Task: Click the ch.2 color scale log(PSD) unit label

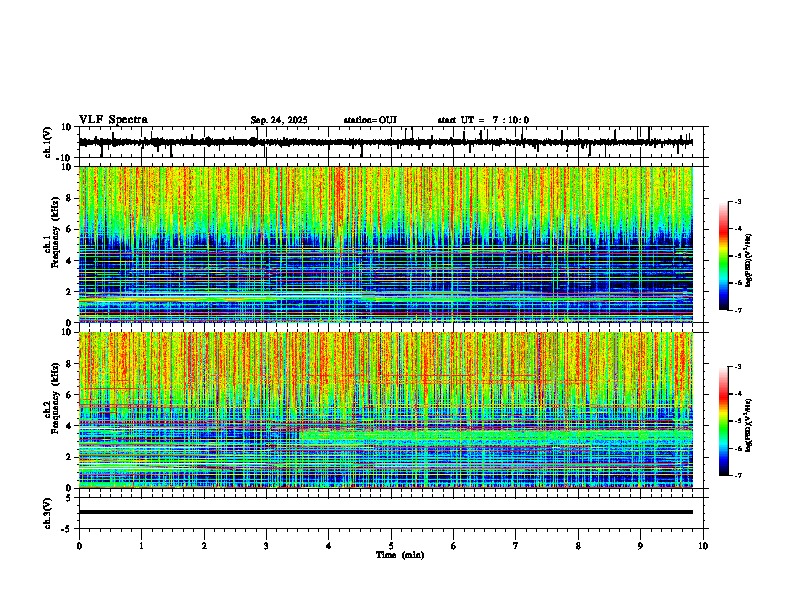Action: pyautogui.click(x=749, y=425)
